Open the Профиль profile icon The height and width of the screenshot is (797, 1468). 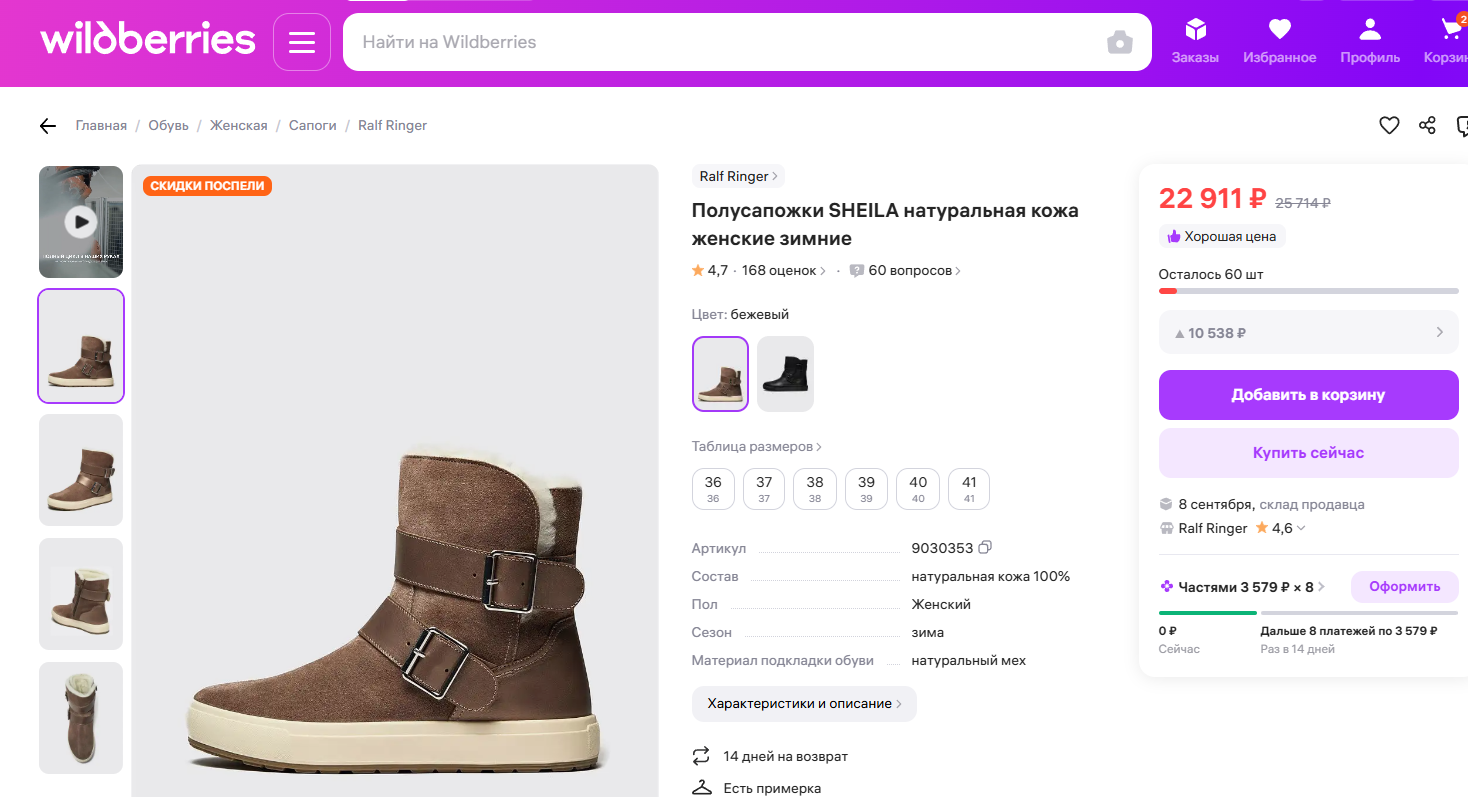pyautogui.click(x=1370, y=41)
